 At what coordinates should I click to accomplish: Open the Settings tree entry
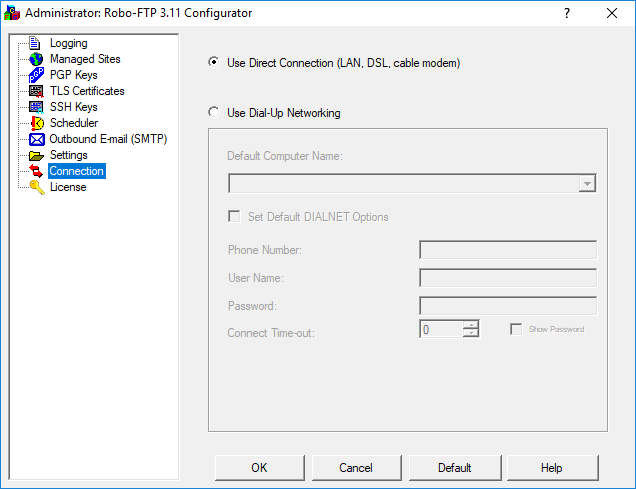69,155
